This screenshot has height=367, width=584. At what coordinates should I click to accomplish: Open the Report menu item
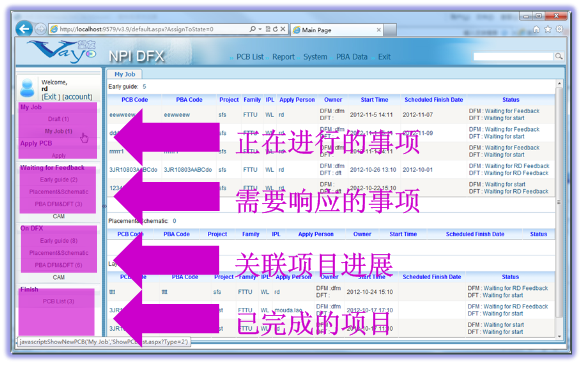pyautogui.click(x=283, y=57)
